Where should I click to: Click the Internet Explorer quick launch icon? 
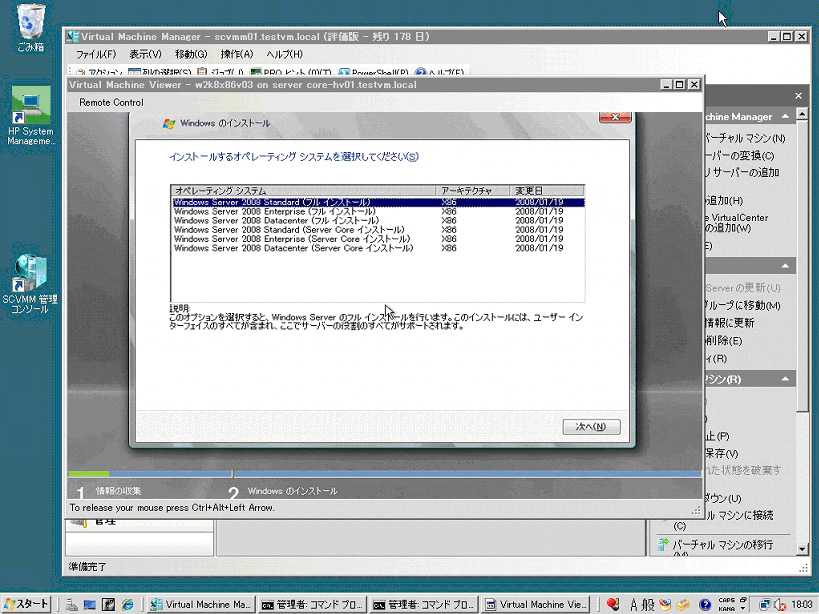pyautogui.click(x=127, y=604)
